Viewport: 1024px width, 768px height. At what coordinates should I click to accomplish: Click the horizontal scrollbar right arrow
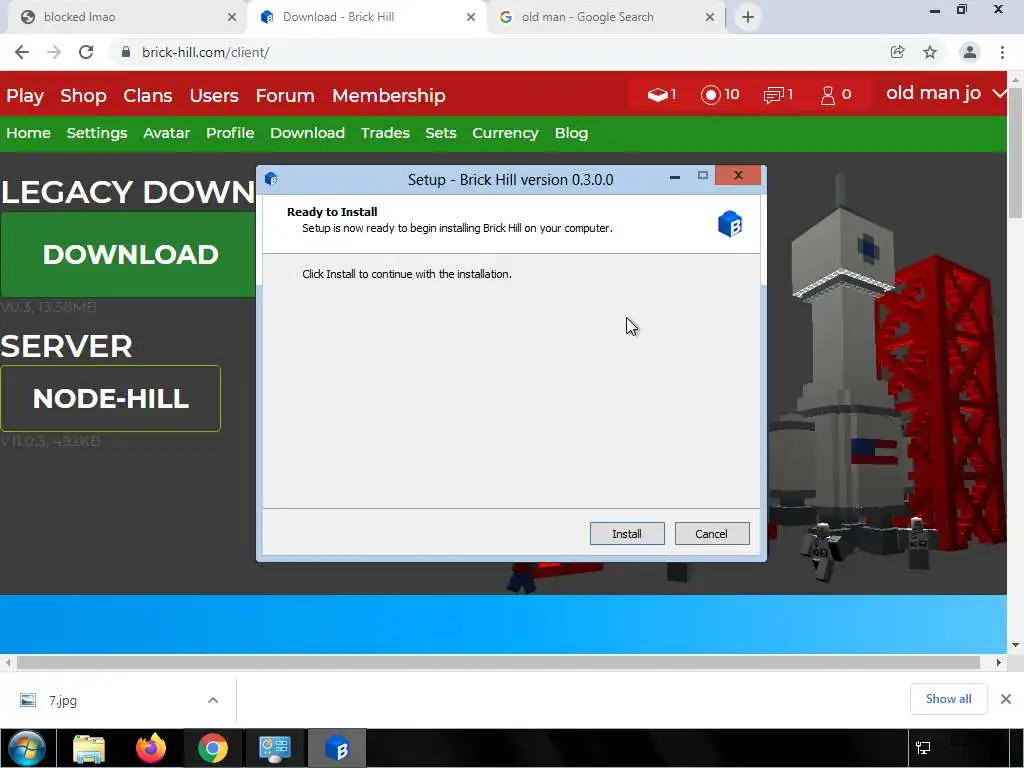[x=999, y=662]
